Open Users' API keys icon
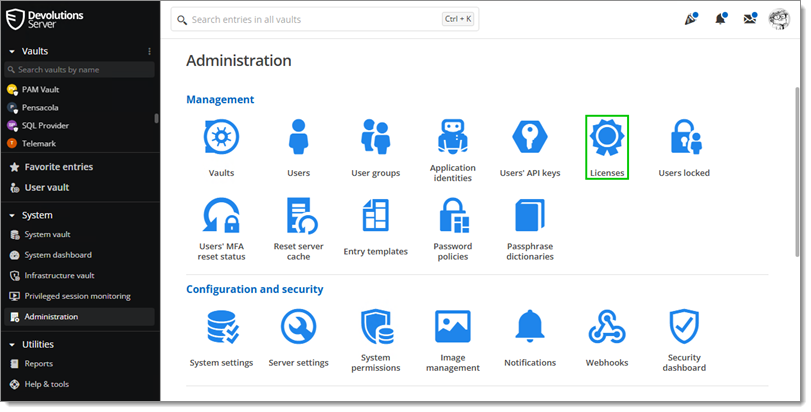Screen dimensions: 811x412 click(x=529, y=139)
